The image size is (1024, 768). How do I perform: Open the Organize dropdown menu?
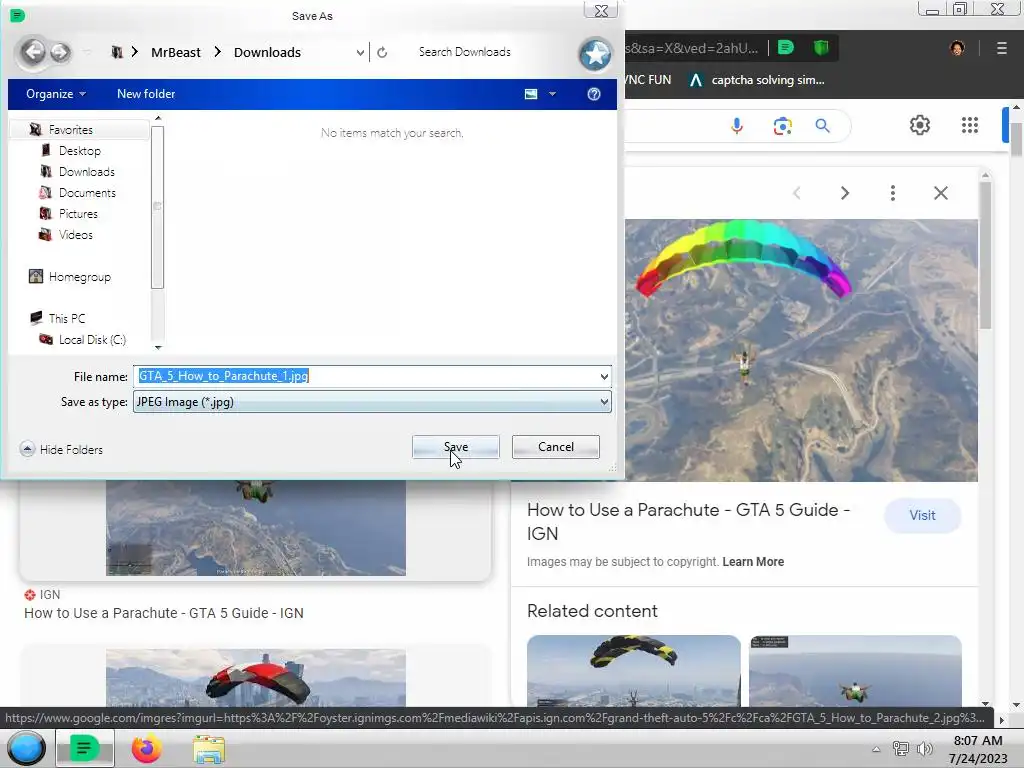(56, 94)
